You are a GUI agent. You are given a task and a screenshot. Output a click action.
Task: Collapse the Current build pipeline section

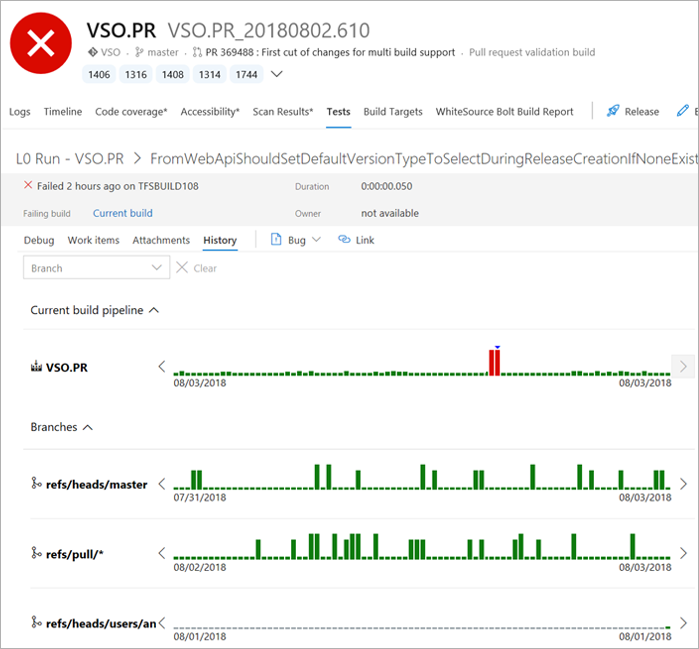pyautogui.click(x=154, y=310)
